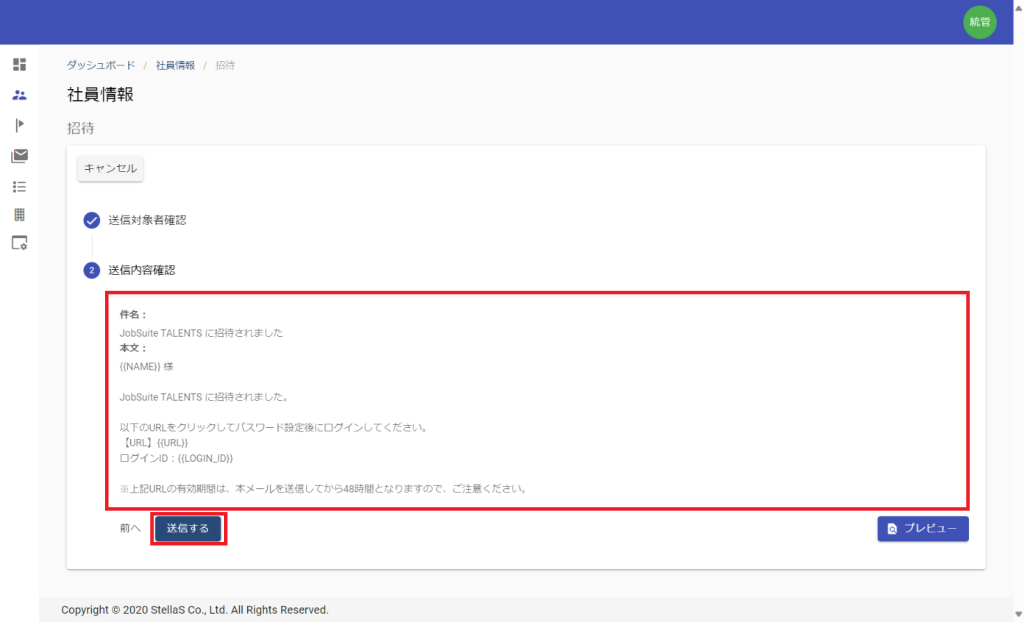Go back with the 前へ button

coord(130,528)
